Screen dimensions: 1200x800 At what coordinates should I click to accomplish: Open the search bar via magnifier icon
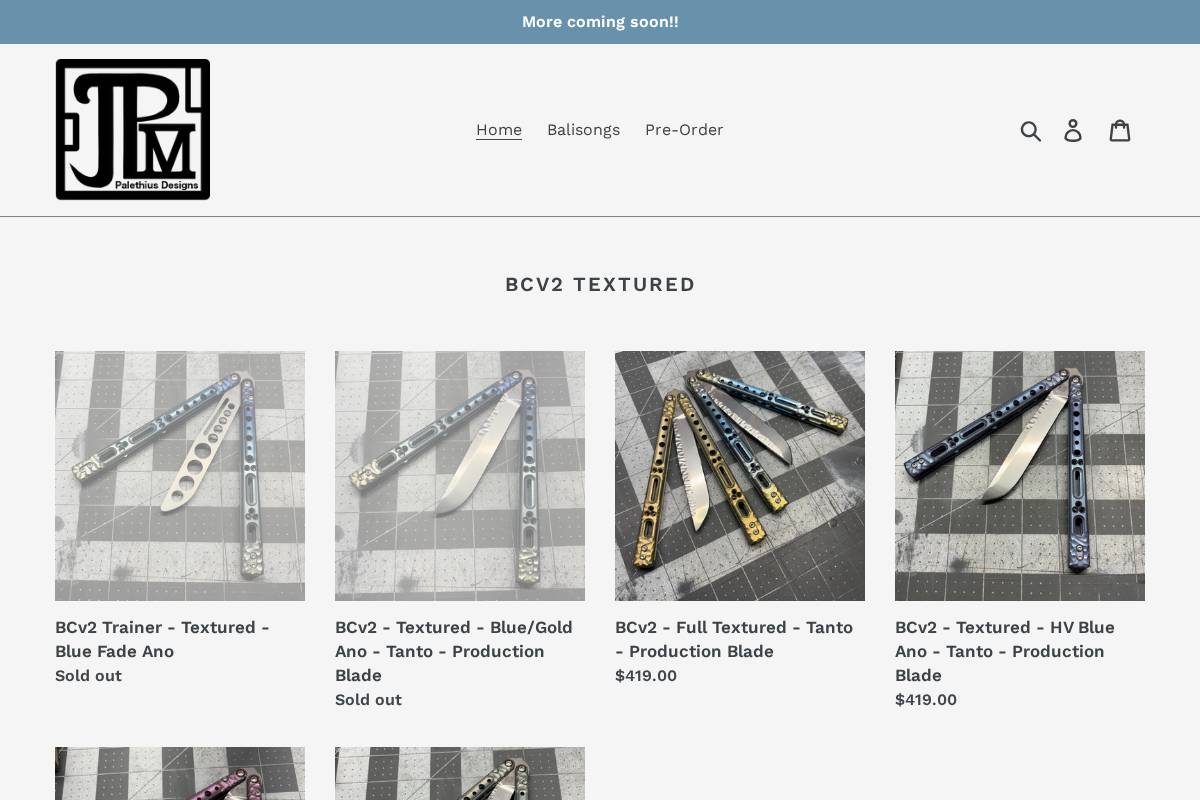[x=1031, y=130]
